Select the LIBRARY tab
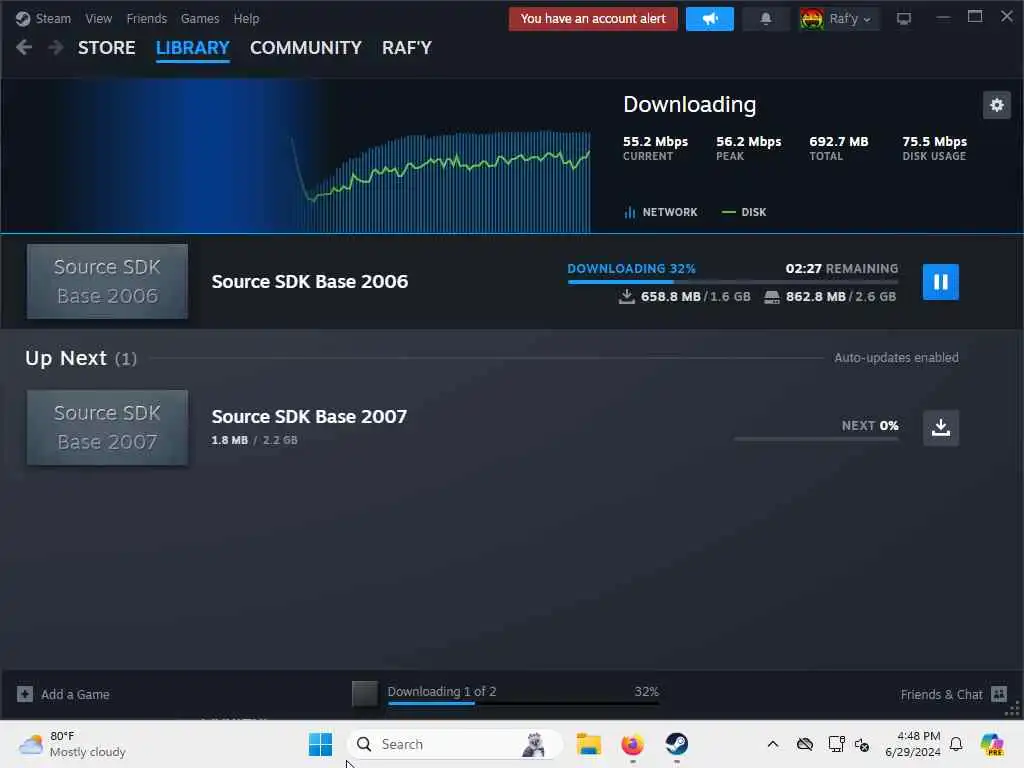1024x768 pixels. [x=193, y=48]
